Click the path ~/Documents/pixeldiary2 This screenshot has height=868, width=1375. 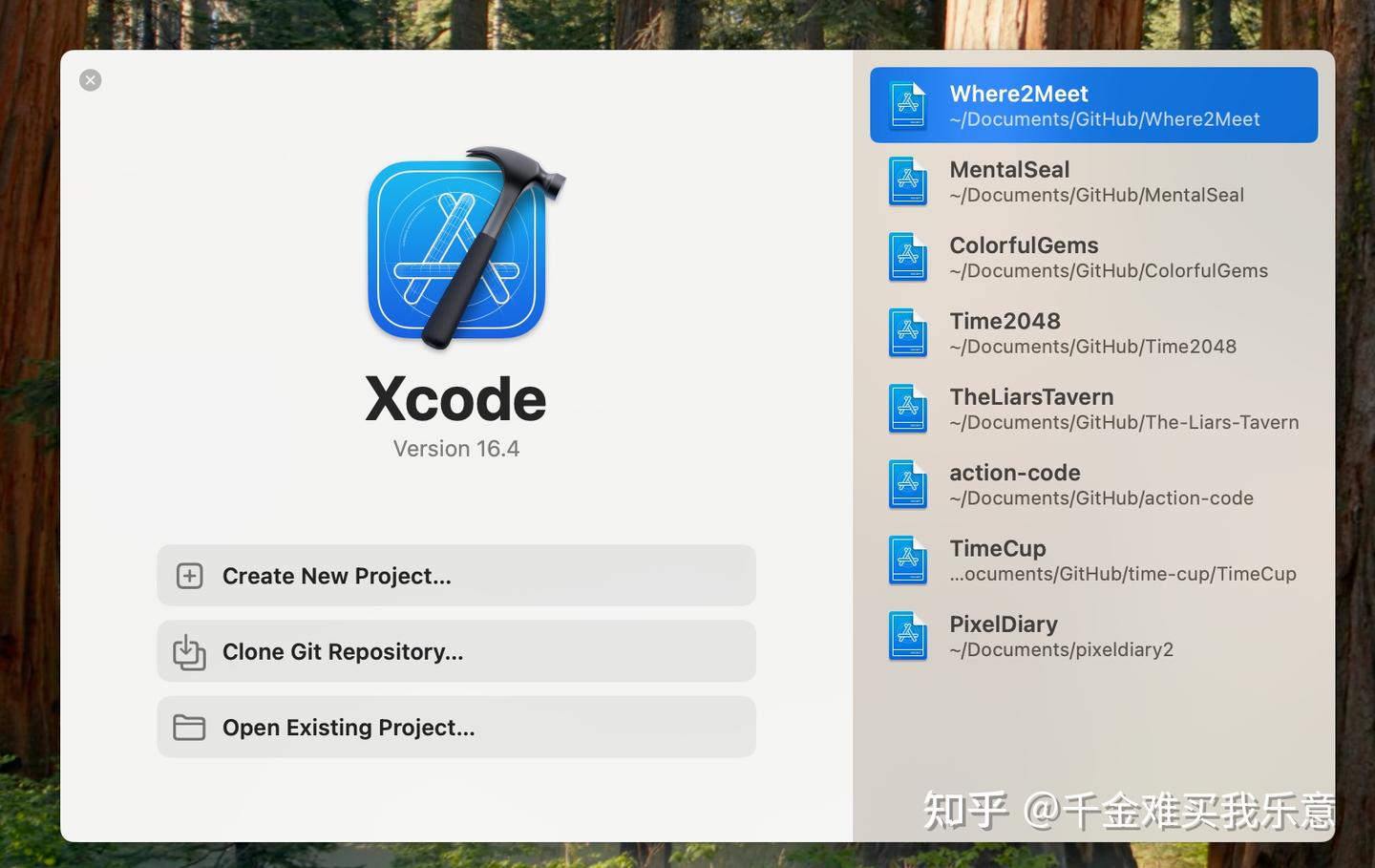click(x=1062, y=649)
